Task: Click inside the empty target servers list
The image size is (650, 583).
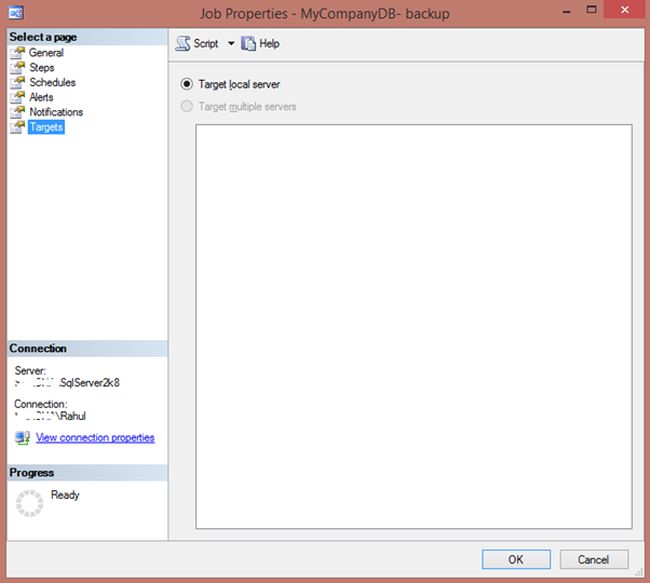Action: [414, 326]
